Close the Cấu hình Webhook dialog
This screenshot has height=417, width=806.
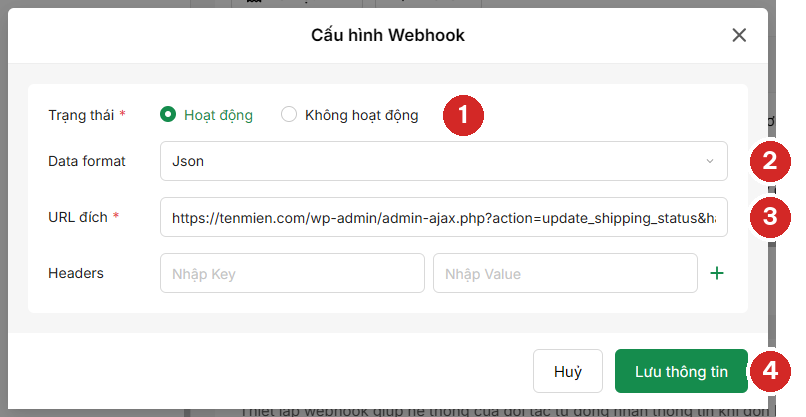(x=739, y=35)
